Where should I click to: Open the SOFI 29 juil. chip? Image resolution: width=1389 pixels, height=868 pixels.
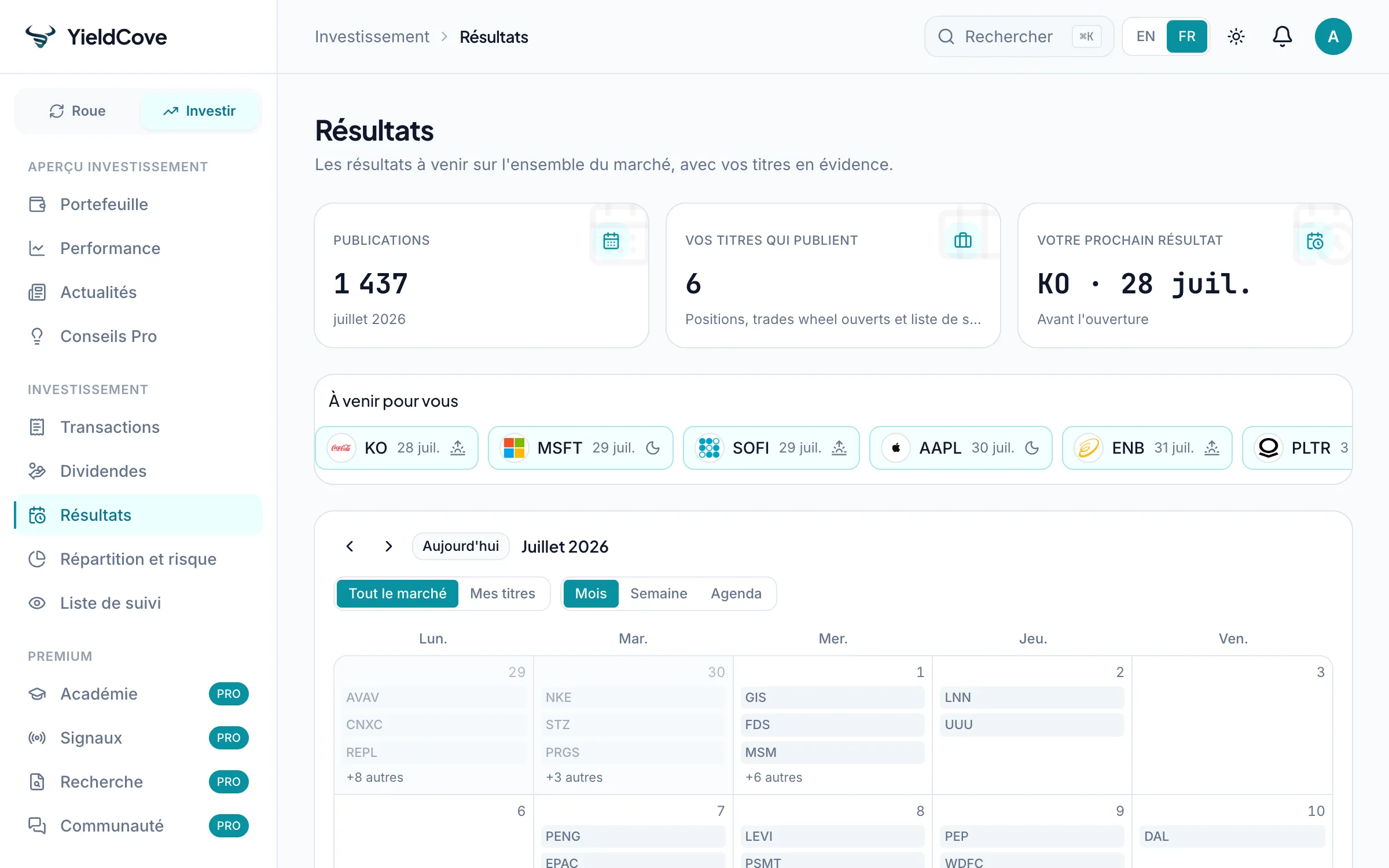(x=771, y=448)
